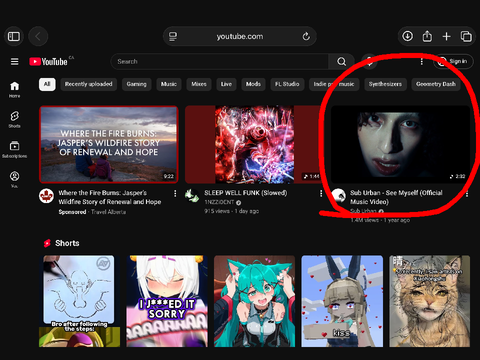Select the Live filter chip

(226, 84)
